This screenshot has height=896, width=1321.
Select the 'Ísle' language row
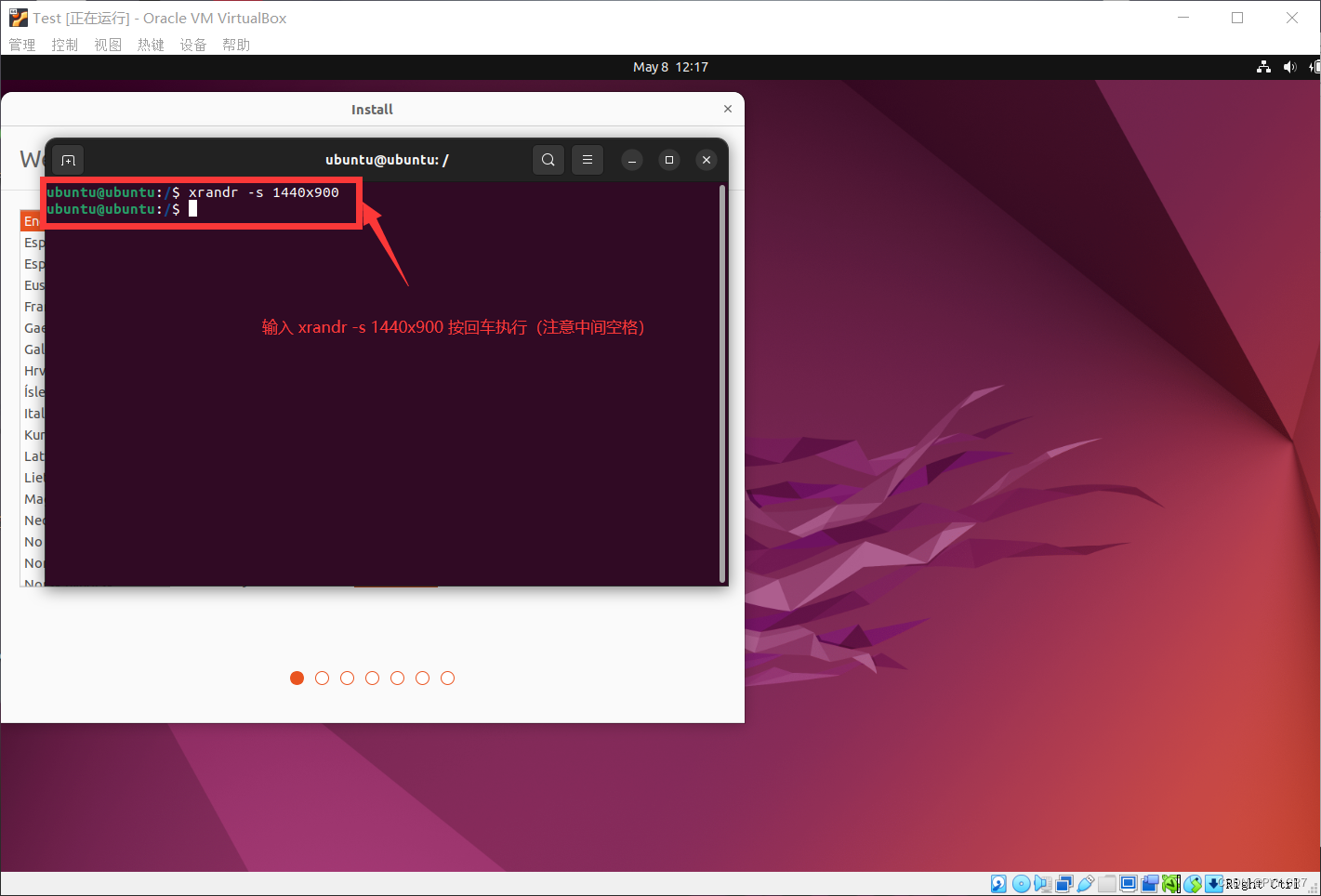tap(33, 392)
